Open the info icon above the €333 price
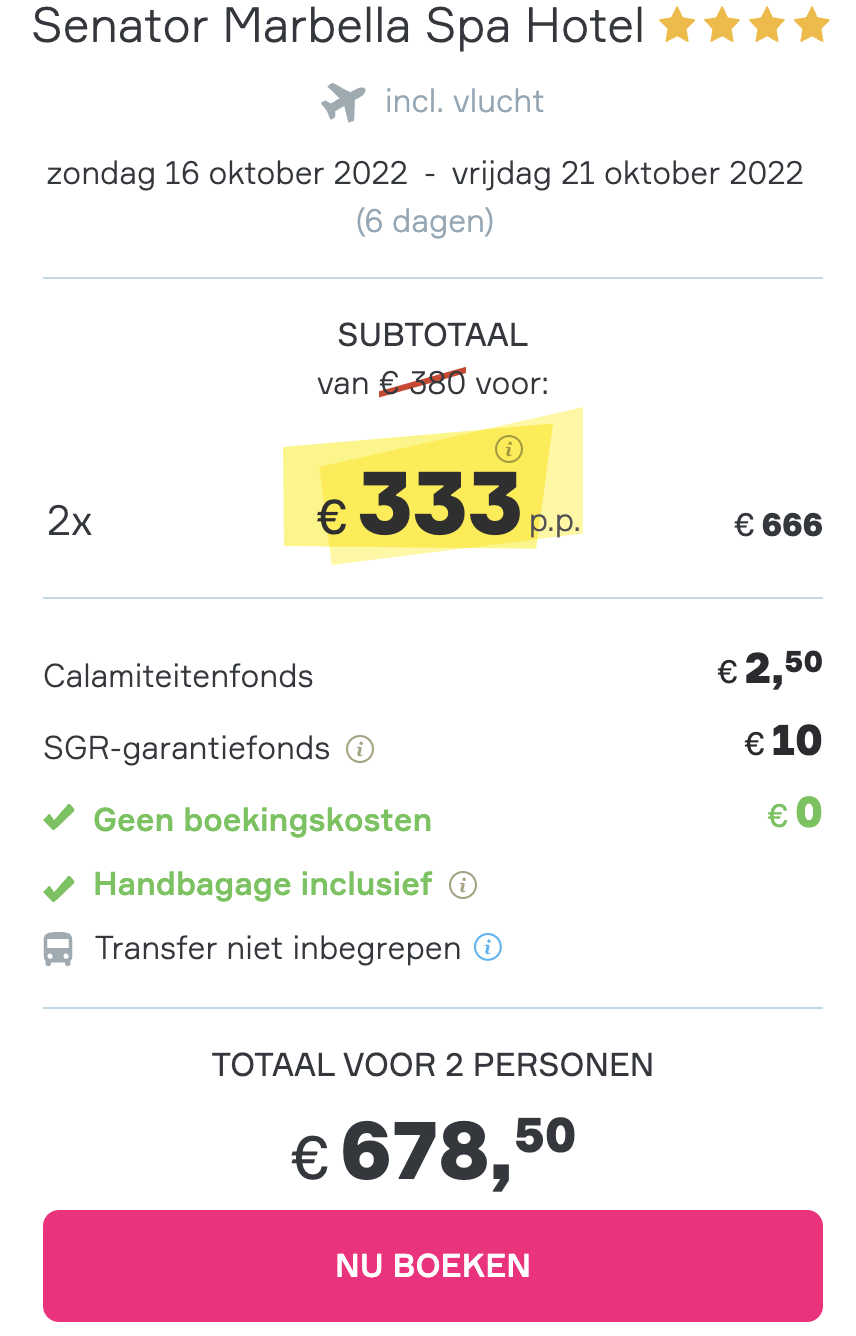Viewport: 856px width, 1336px height. pos(509,450)
